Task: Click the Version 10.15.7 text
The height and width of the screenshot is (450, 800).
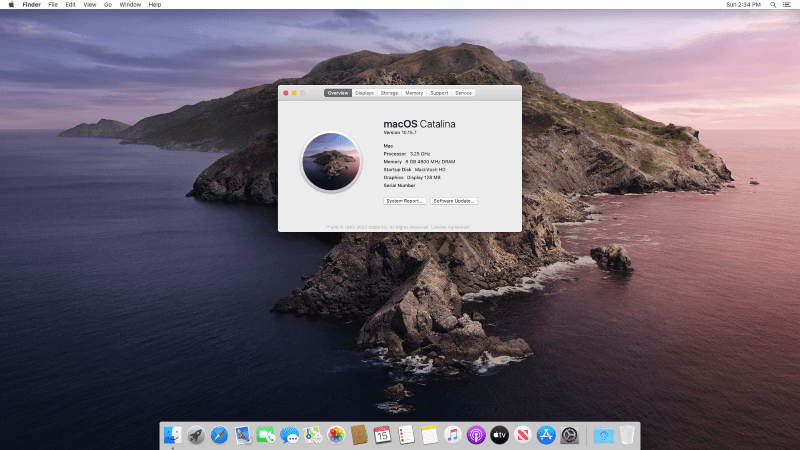Action: (400, 133)
